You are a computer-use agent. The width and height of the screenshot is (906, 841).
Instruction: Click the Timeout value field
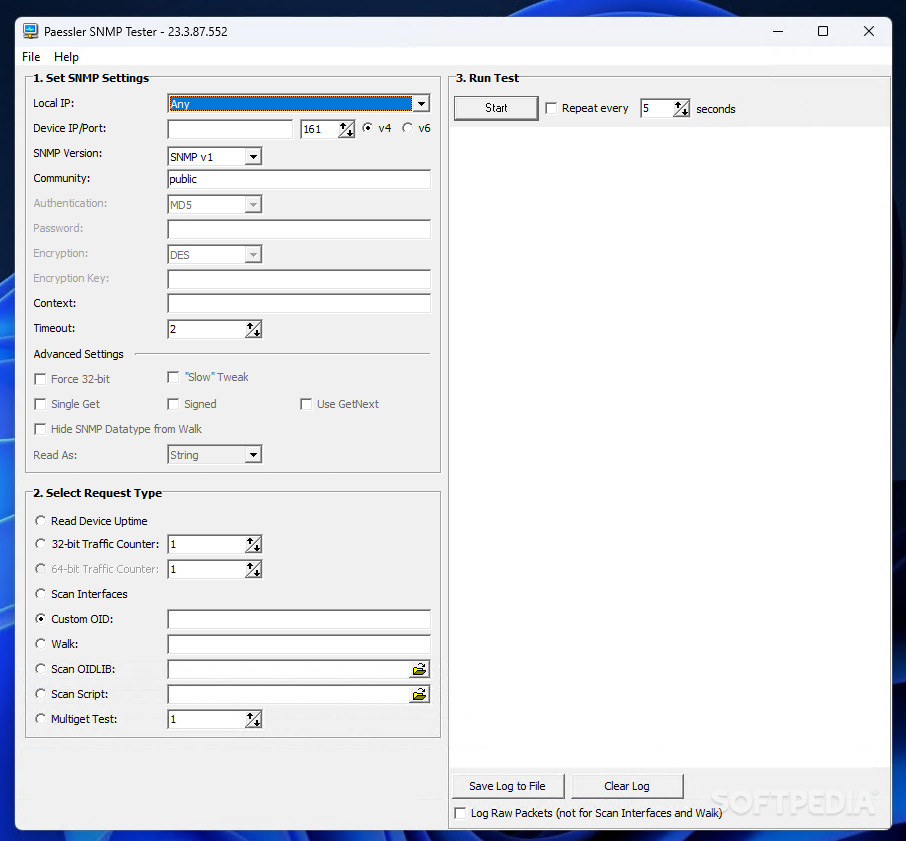(206, 329)
